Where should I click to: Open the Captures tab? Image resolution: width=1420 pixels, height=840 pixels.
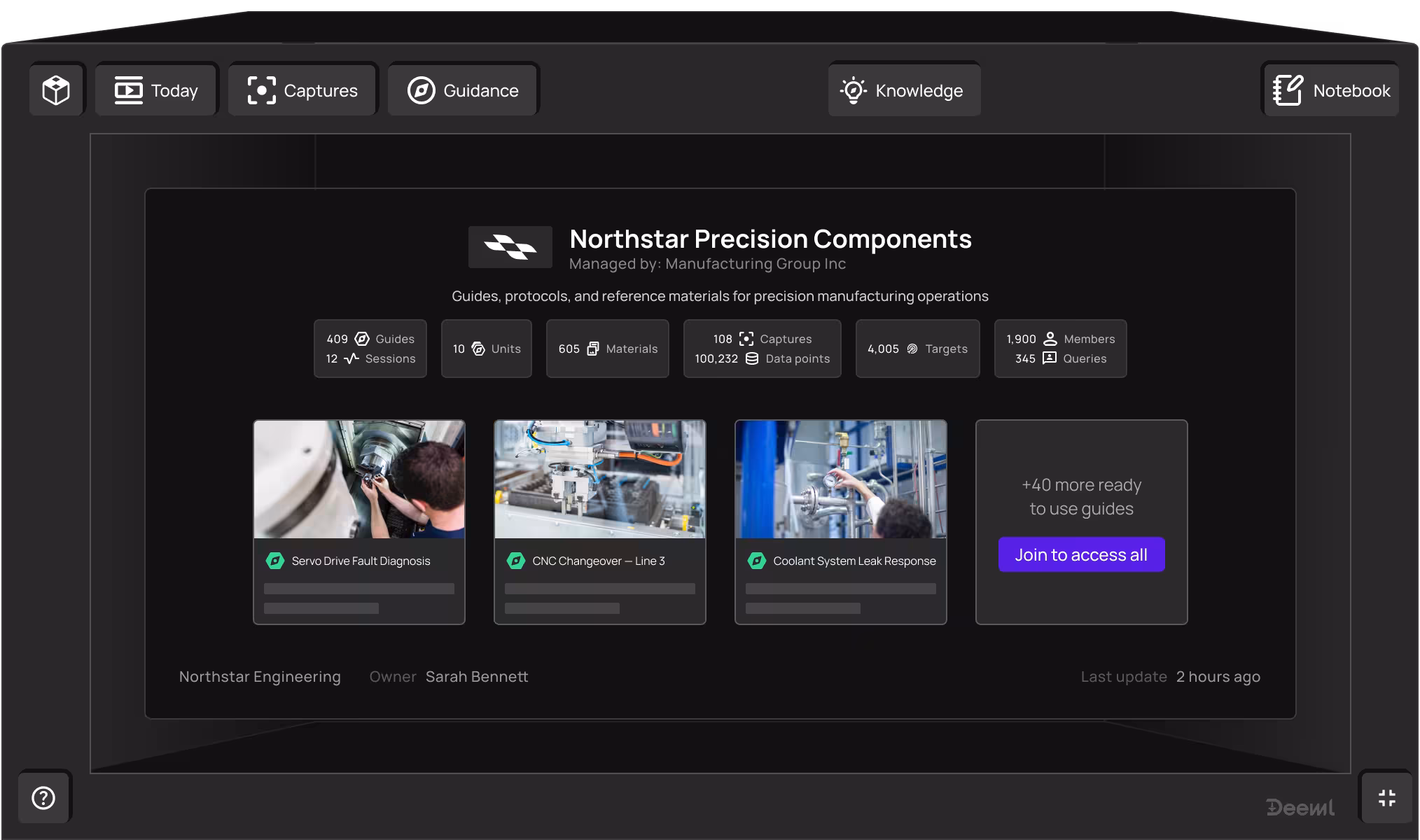302,90
